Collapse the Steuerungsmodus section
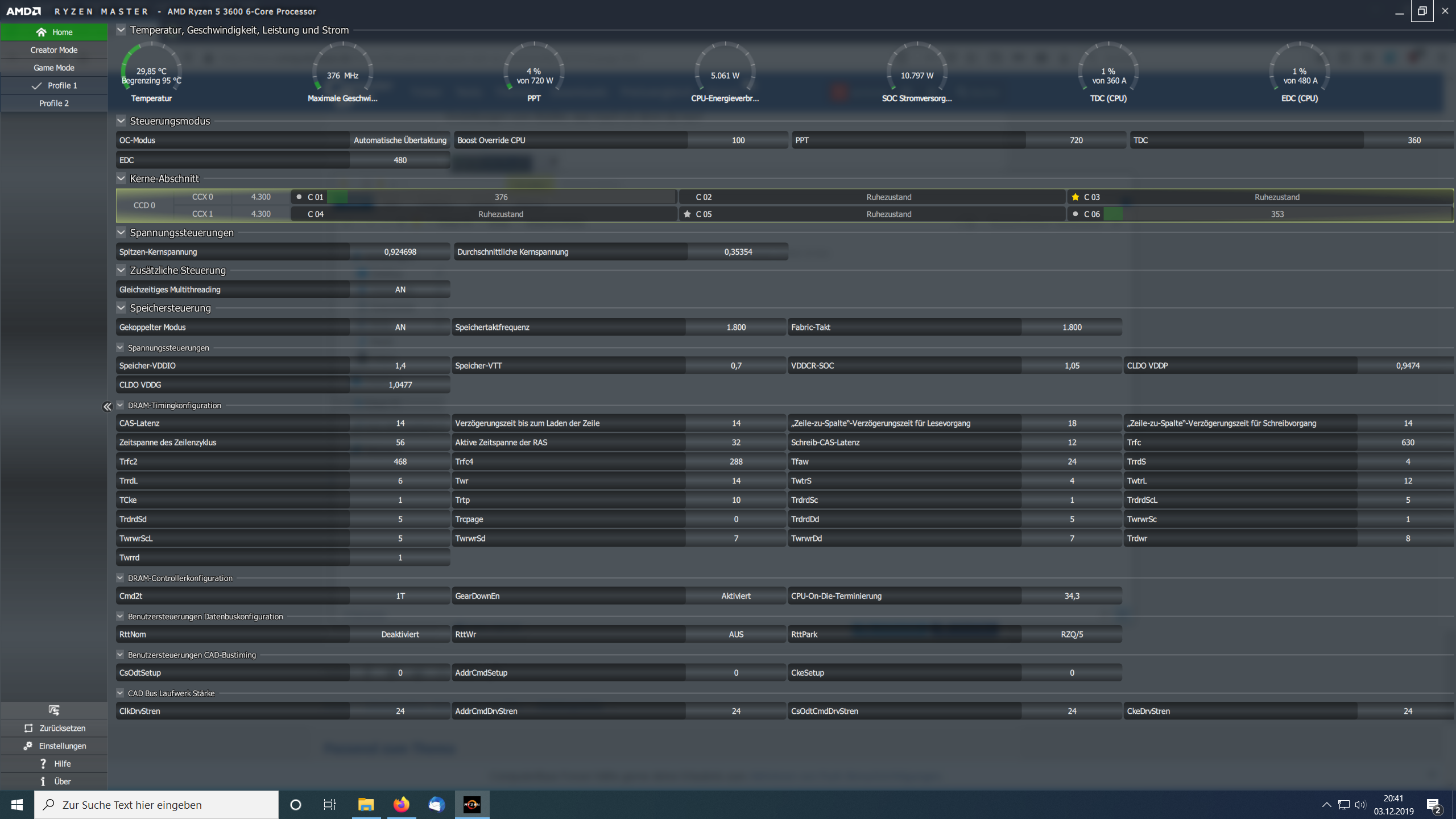Image resolution: width=1456 pixels, height=819 pixels. tap(121, 121)
